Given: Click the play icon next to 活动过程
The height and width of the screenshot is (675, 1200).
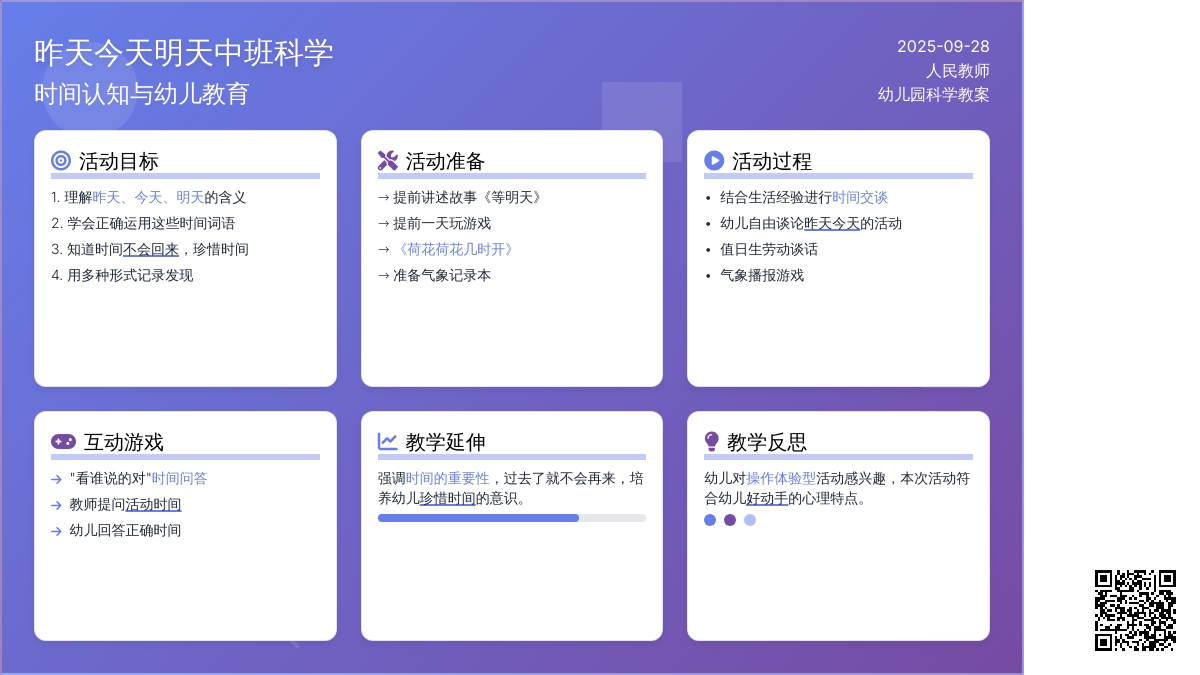Looking at the screenshot, I should tap(715, 160).
